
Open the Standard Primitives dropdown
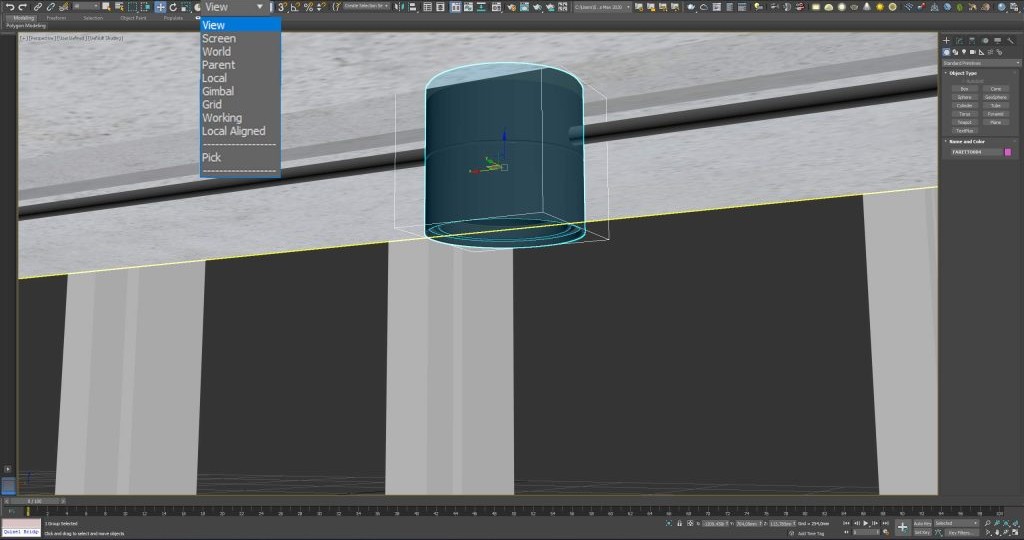(x=982, y=63)
